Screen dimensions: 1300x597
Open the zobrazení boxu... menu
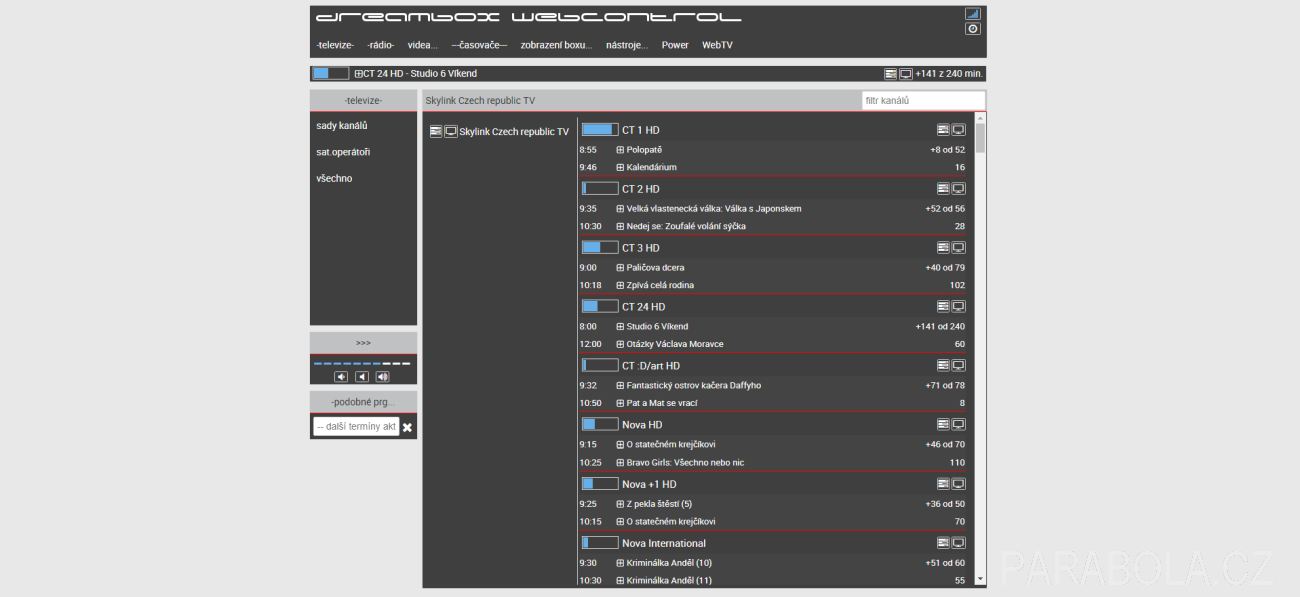click(x=556, y=45)
